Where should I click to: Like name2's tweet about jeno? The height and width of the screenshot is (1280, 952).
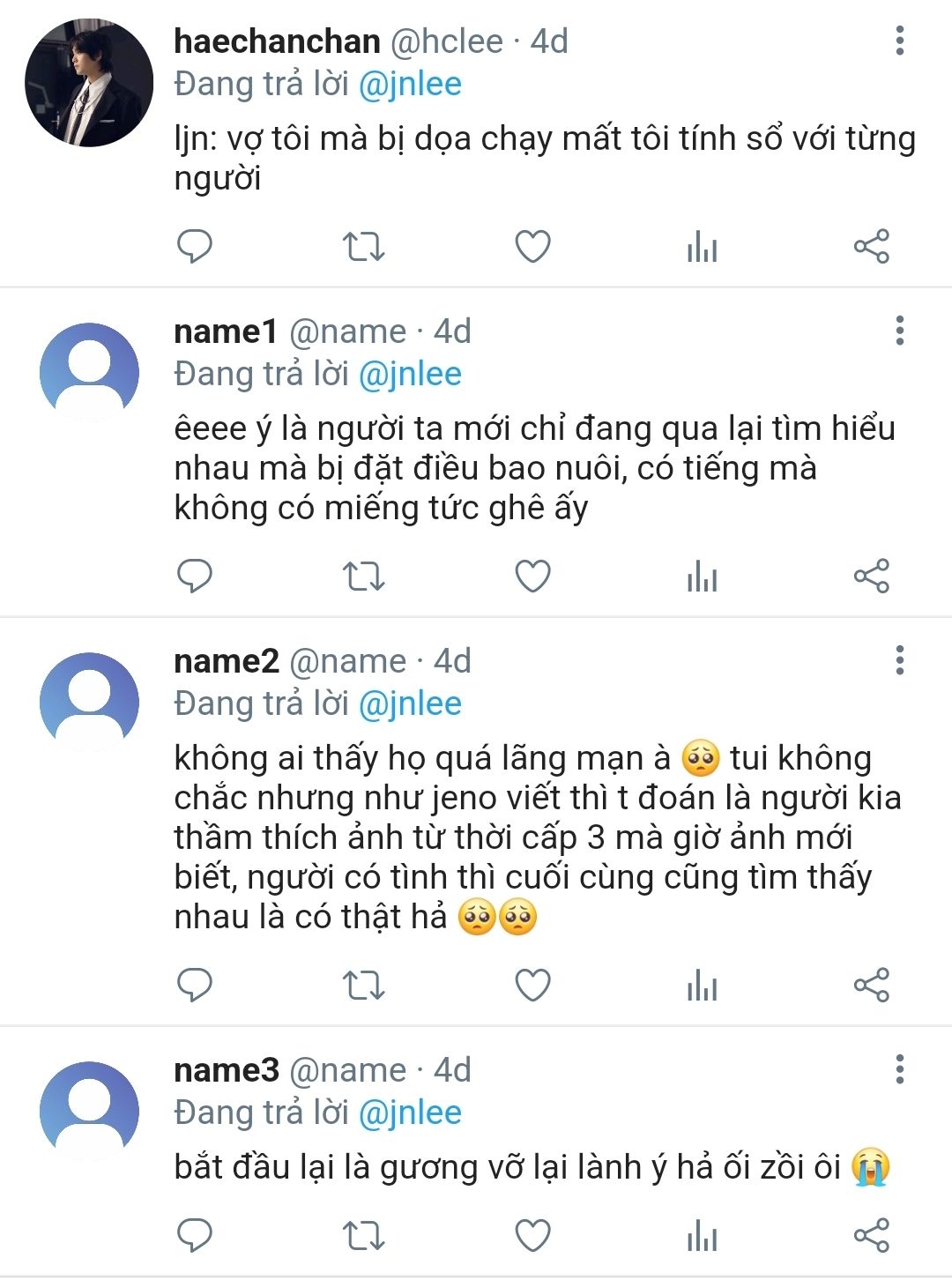(x=532, y=985)
